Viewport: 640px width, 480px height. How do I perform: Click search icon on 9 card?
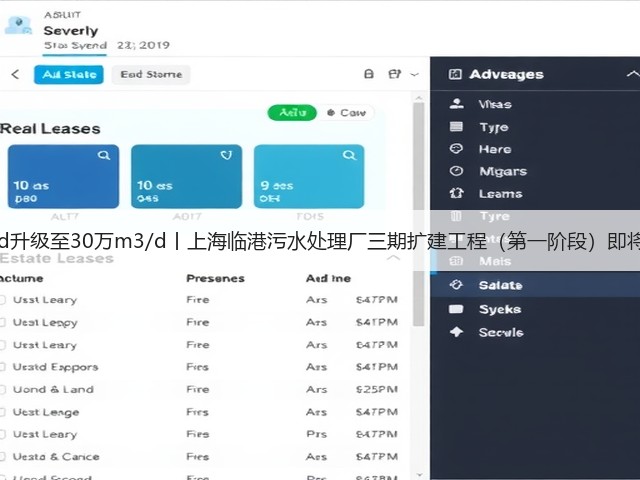coord(349,156)
